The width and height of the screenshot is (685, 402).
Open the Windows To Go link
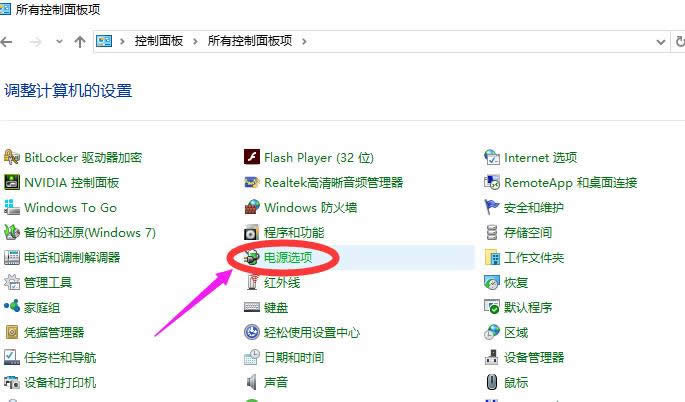(70, 207)
